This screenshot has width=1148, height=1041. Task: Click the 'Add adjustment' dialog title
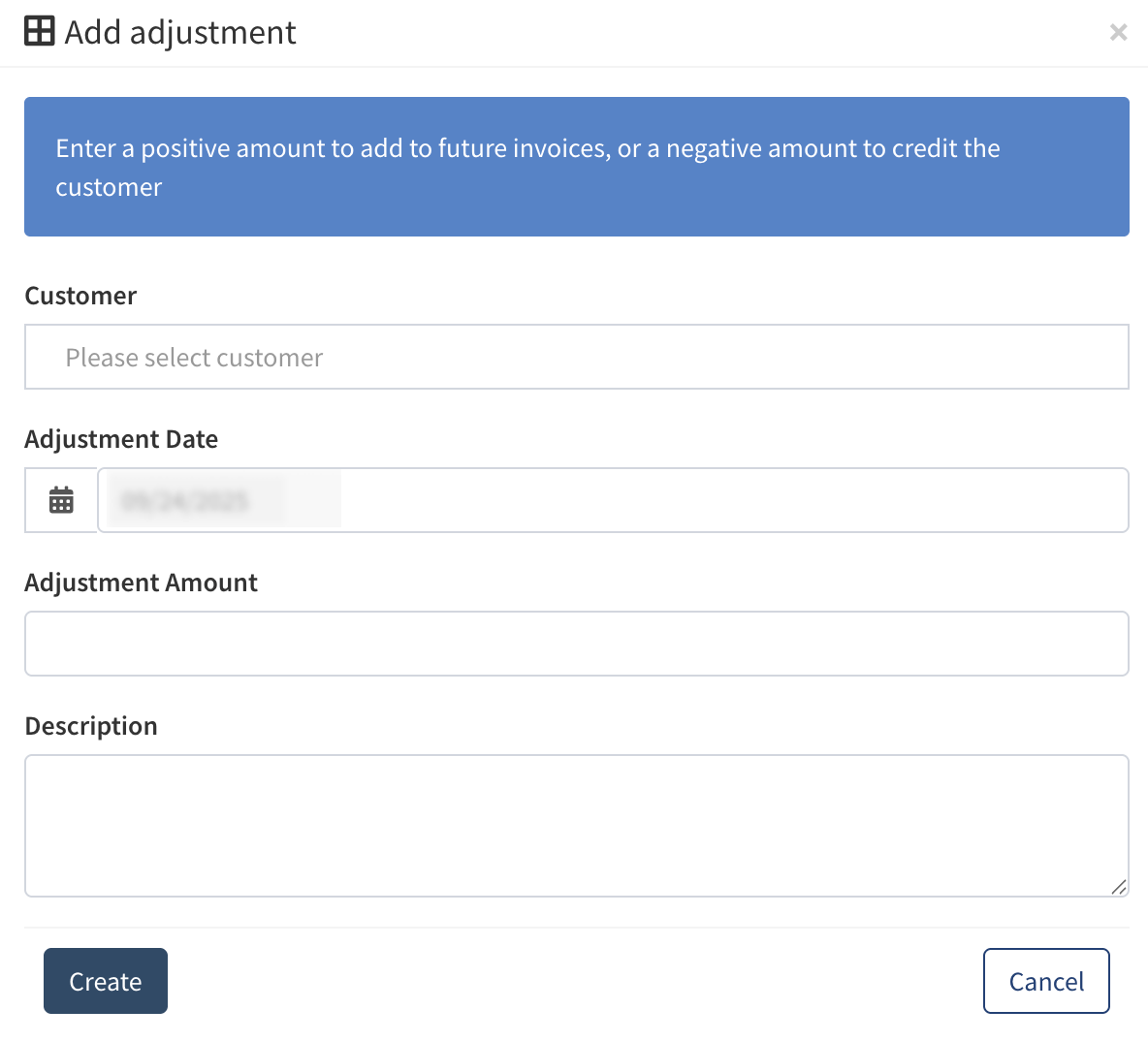pyautogui.click(x=180, y=32)
